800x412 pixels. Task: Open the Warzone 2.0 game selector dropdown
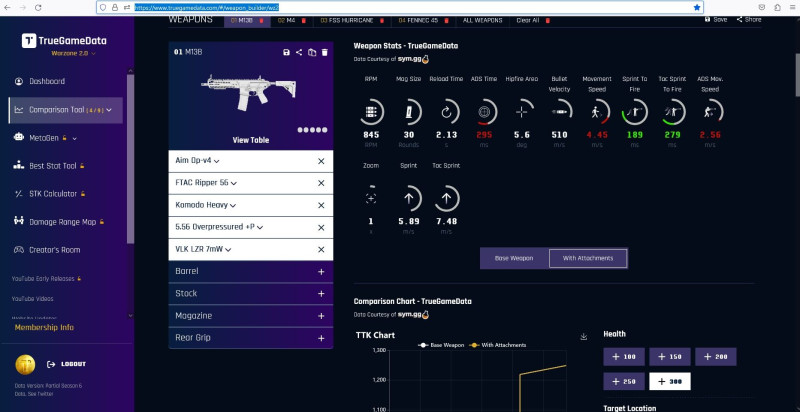pos(73,53)
